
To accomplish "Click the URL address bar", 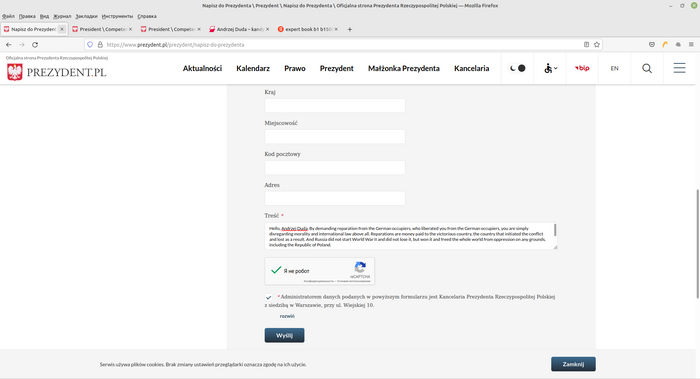I will point(343,45).
